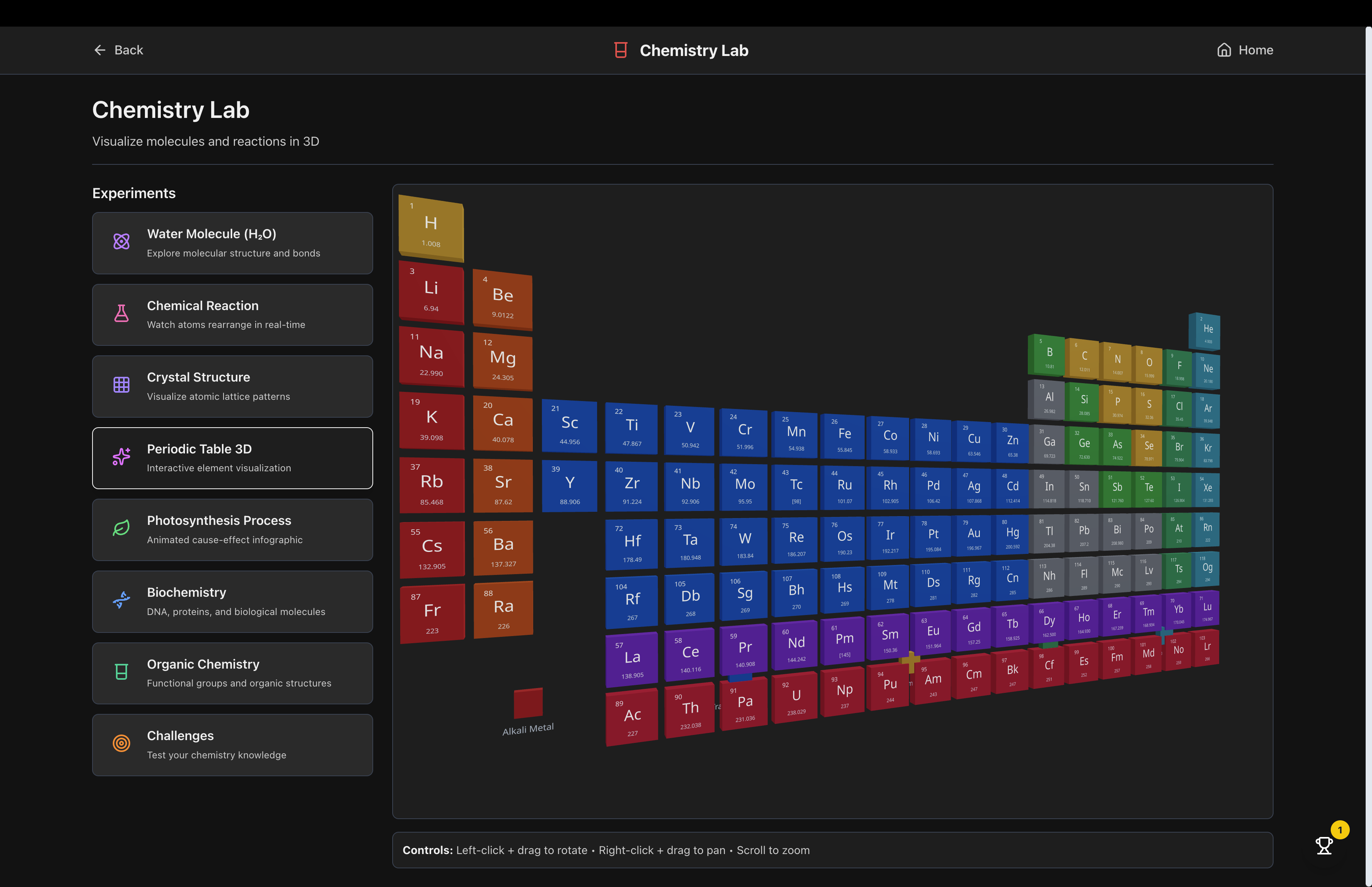The width and height of the screenshot is (1372, 887).
Task: Click the target icon for Challenges
Action: pyautogui.click(x=121, y=743)
